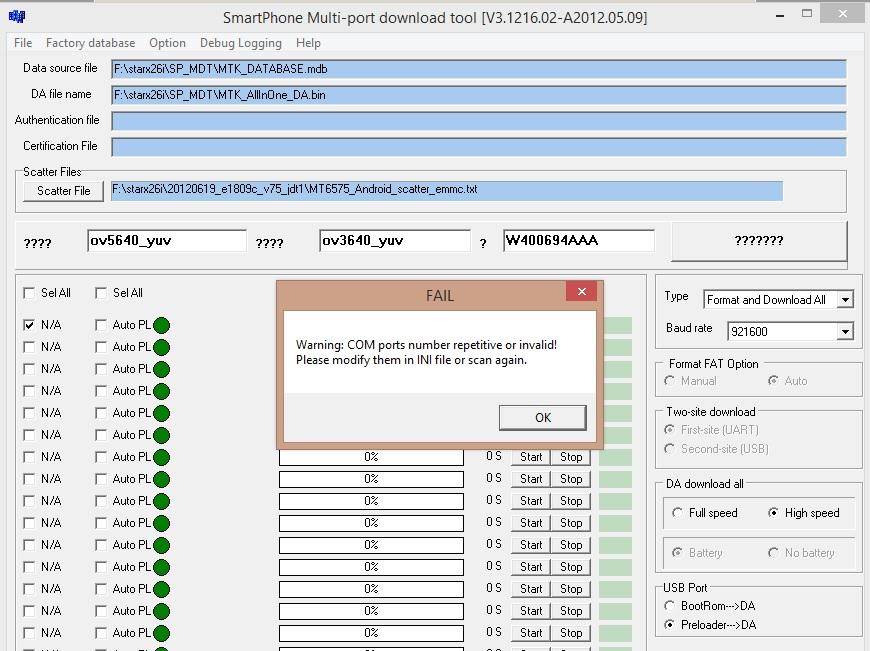Select Second-site (USB) radio button
This screenshot has height=651, width=870.
(670, 449)
